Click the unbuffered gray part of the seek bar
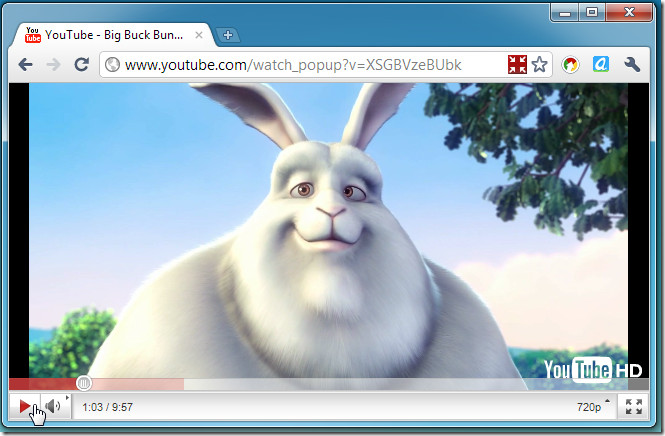Screen dimensions: 665x436 pos(416,384)
